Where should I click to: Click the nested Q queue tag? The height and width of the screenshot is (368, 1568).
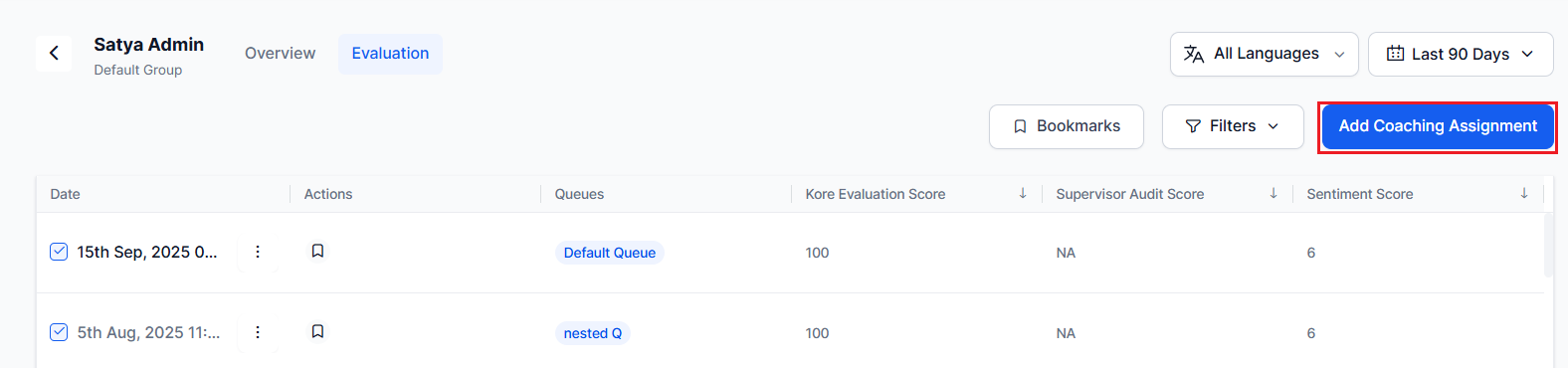pyautogui.click(x=593, y=333)
